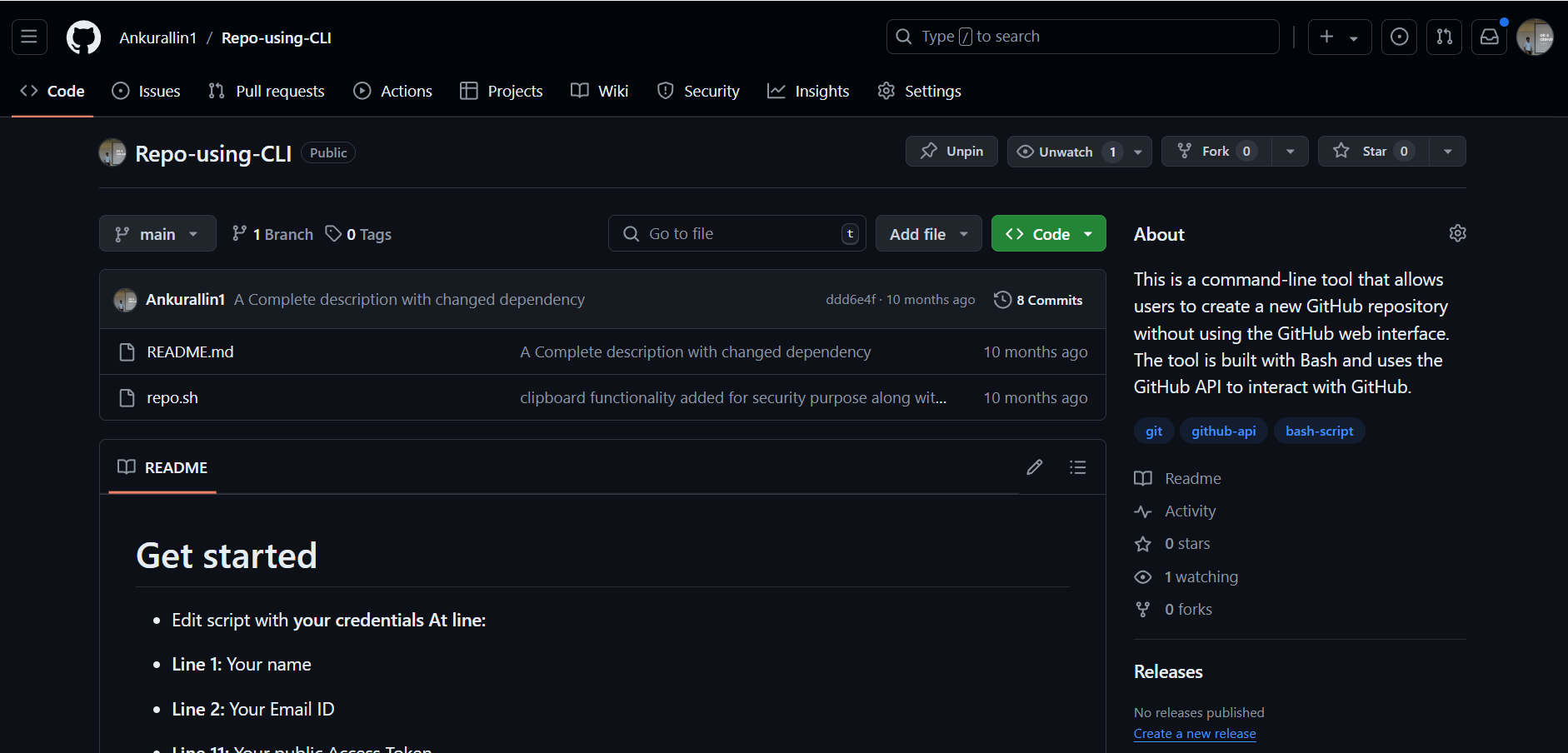This screenshot has height=753, width=1568.
Task: Open the pull requests icon in header
Action: point(1444,37)
